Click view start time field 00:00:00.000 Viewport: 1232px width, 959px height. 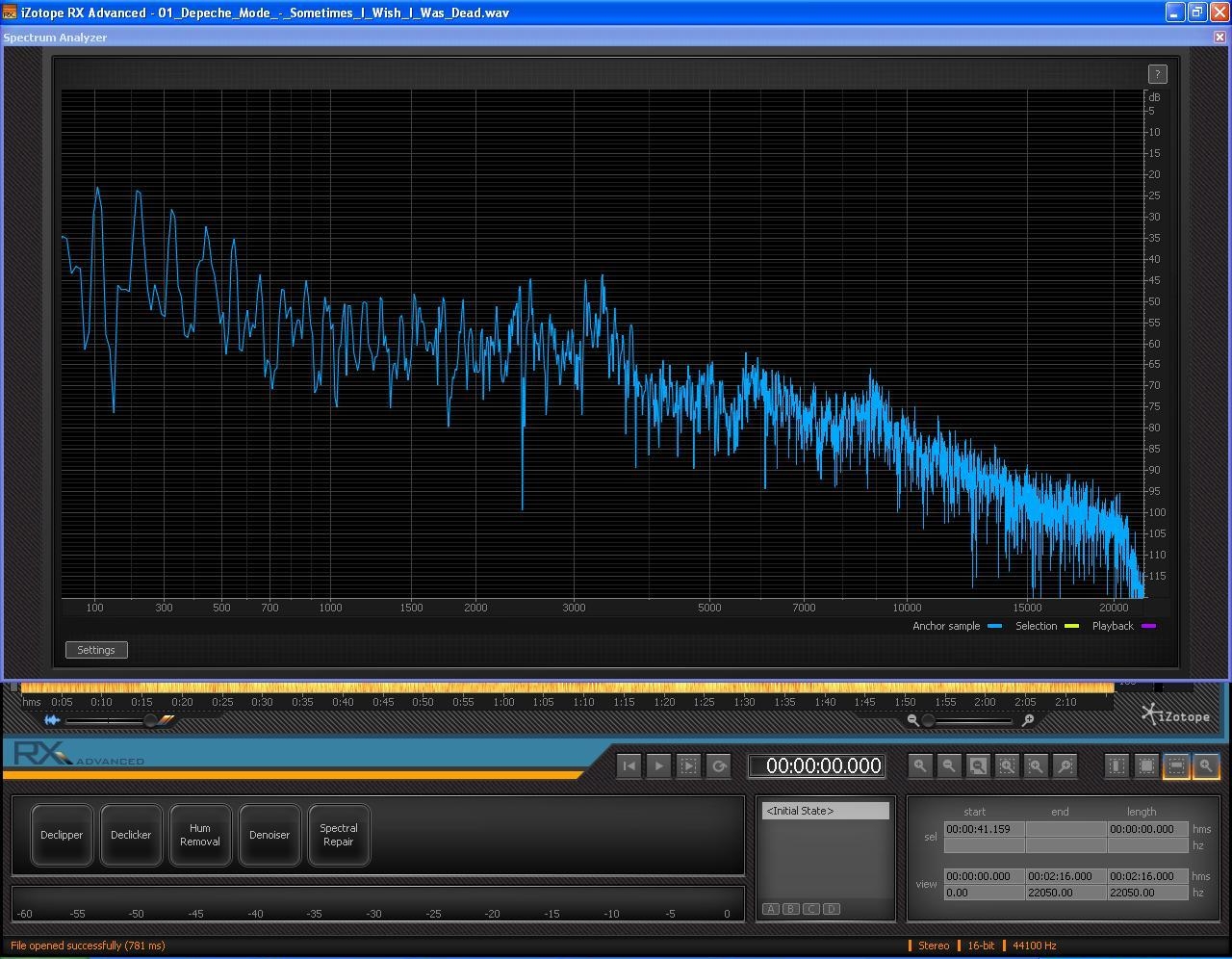[x=984, y=876]
